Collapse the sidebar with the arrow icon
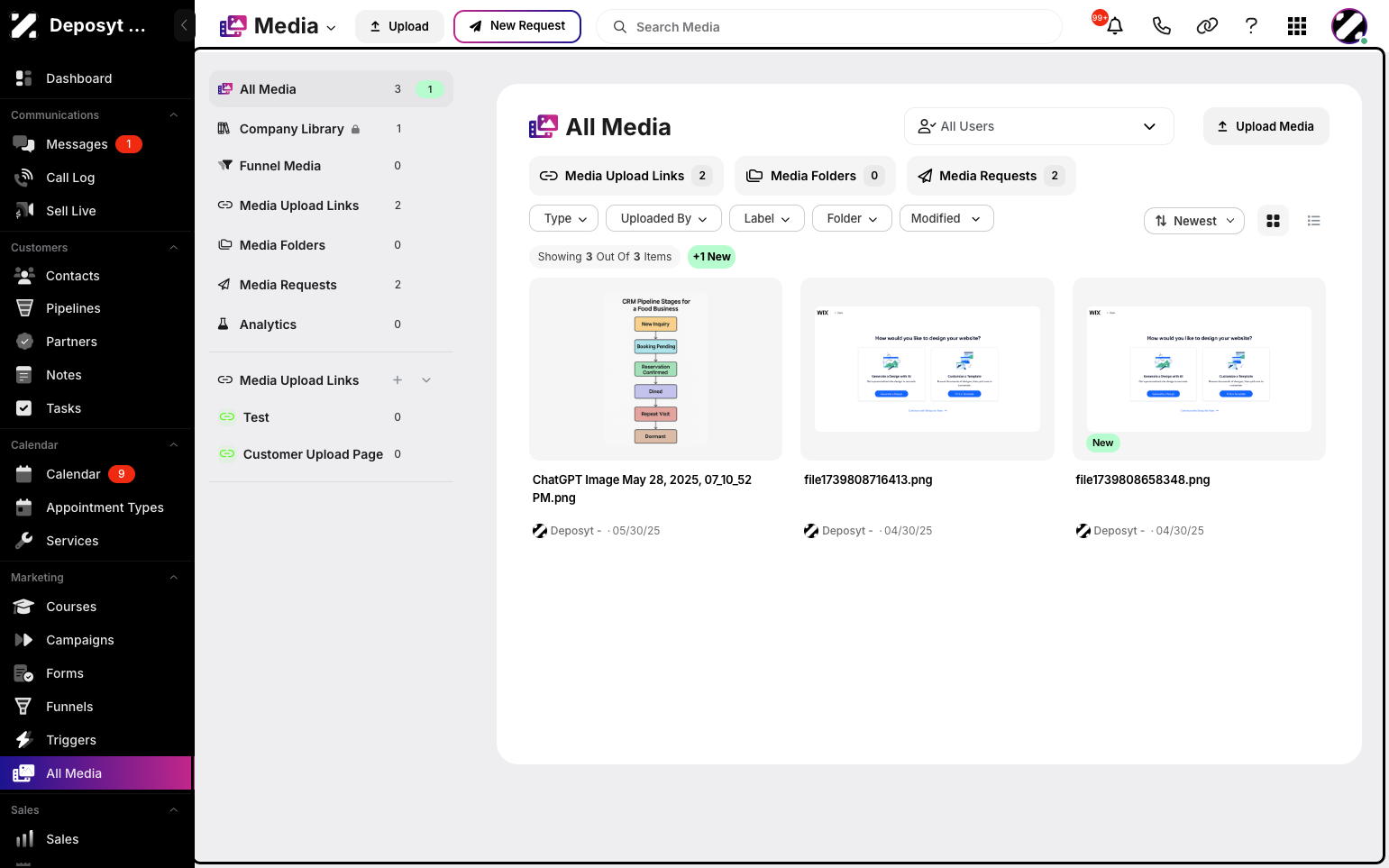1389x868 pixels. pyautogui.click(x=184, y=25)
